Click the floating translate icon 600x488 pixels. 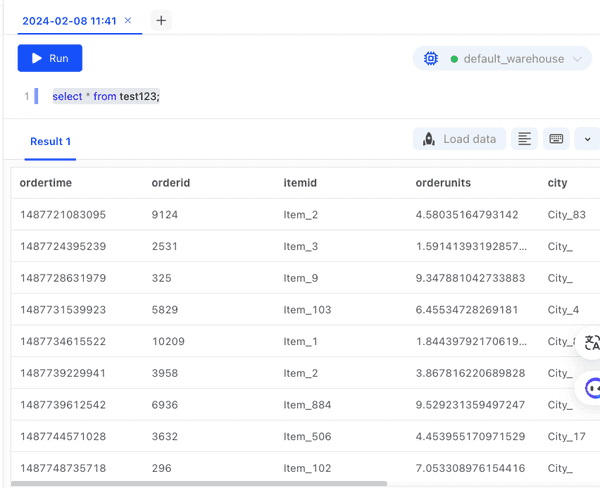[591, 343]
